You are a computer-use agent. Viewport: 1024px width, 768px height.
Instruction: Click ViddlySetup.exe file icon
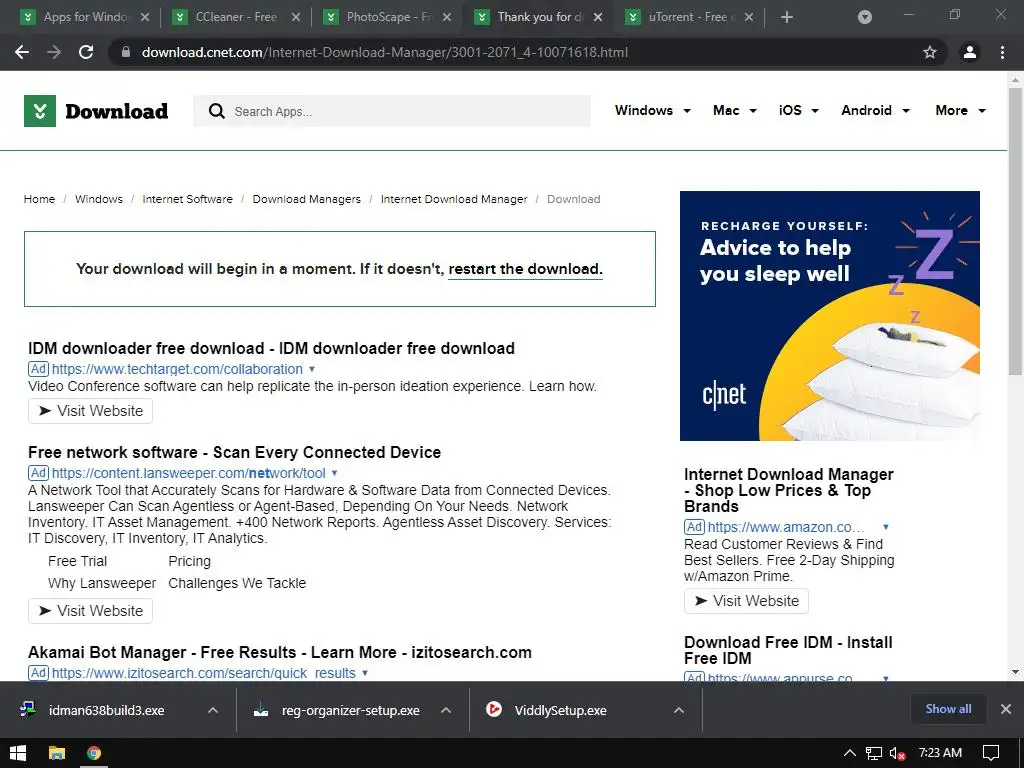(494, 709)
